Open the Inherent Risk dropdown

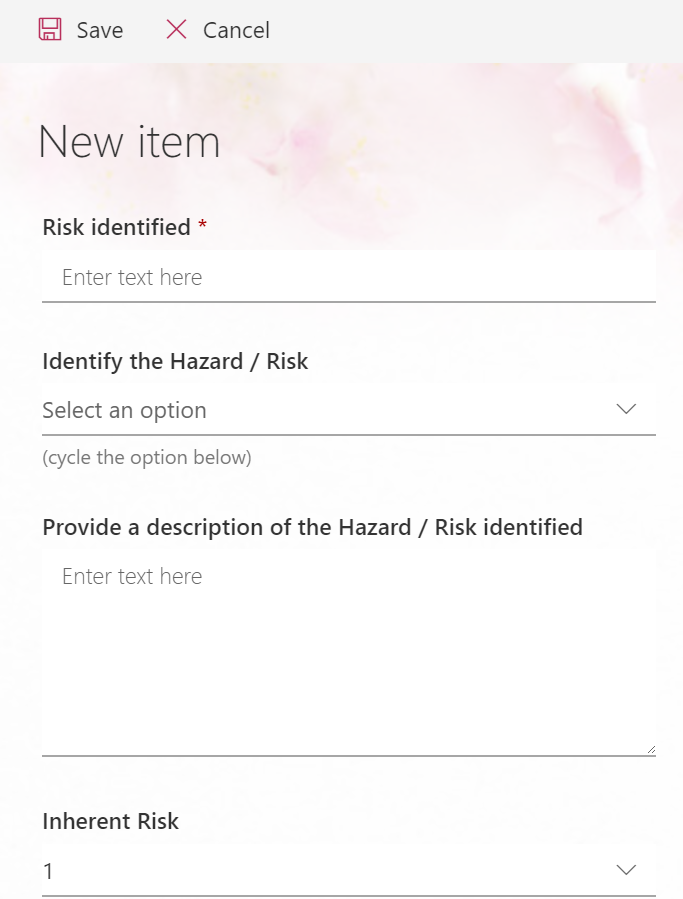[x=348, y=871]
